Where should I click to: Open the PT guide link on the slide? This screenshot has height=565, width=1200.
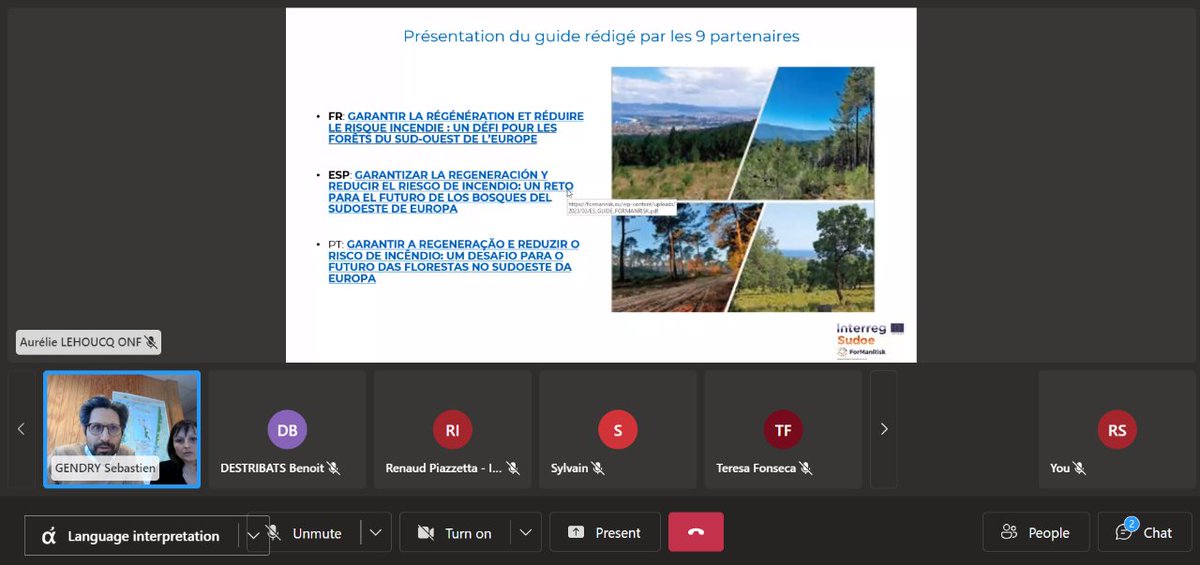pyautogui.click(x=454, y=261)
